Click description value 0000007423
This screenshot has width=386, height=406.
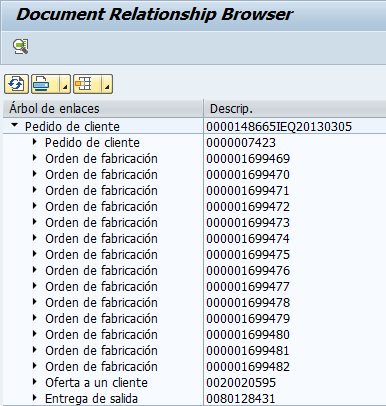point(241,143)
